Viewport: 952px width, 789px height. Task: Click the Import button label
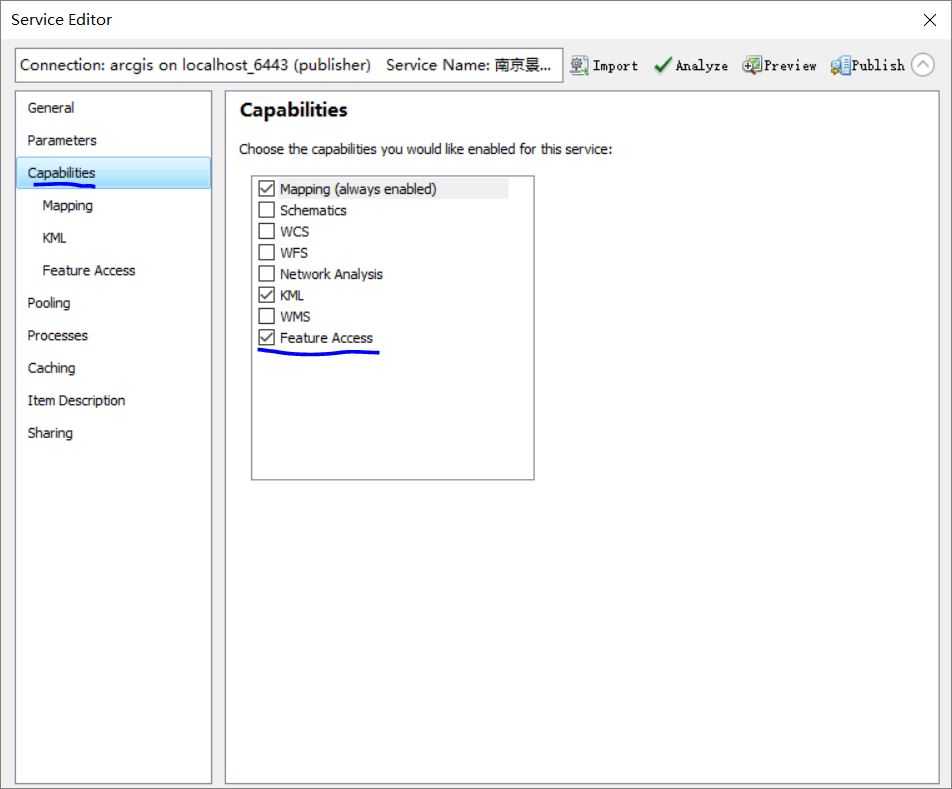coord(616,66)
